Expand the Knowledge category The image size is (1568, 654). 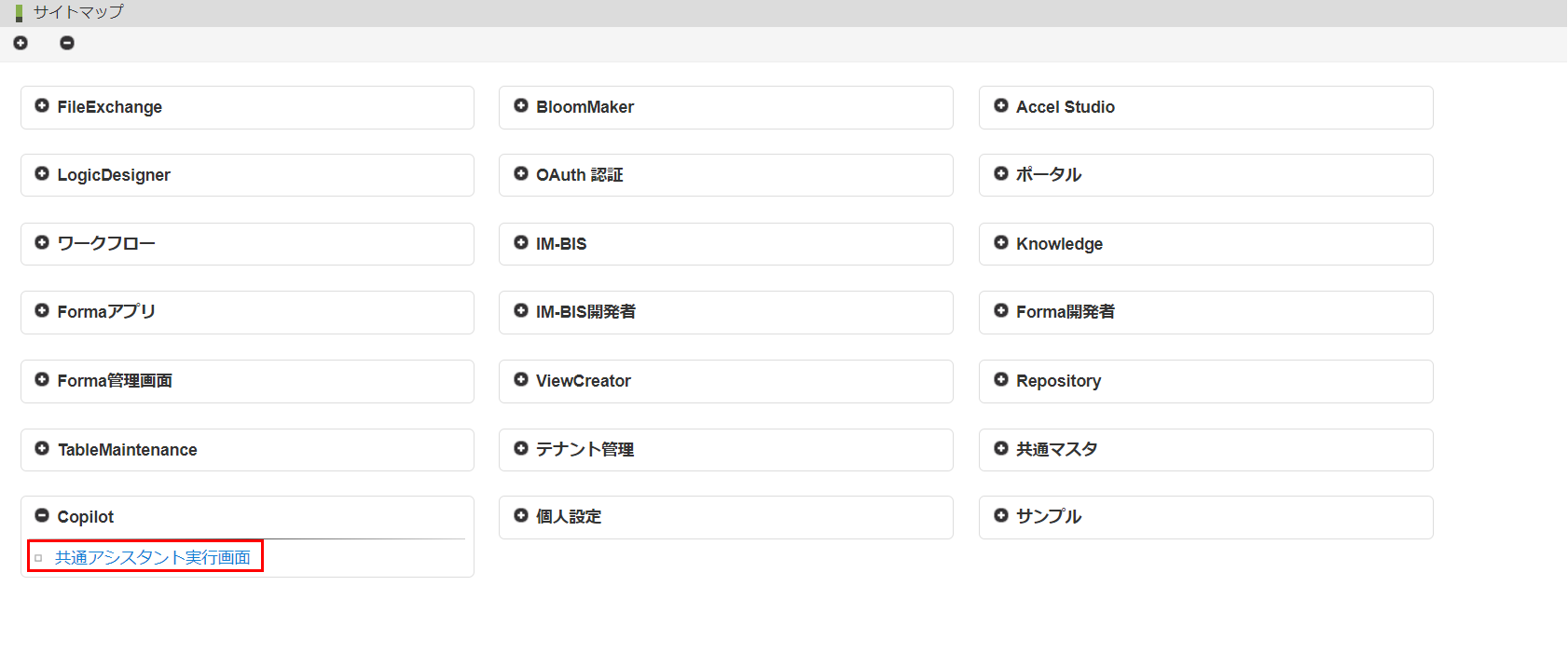(x=1001, y=242)
